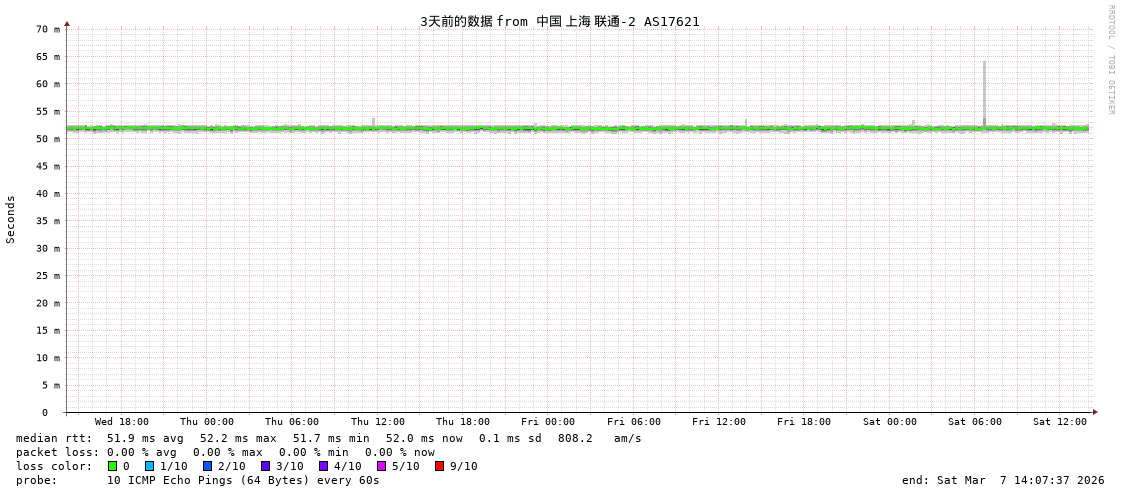Viewport: 1121px width, 494px height.
Task: Click the packet loss label
Action: (x=57, y=453)
